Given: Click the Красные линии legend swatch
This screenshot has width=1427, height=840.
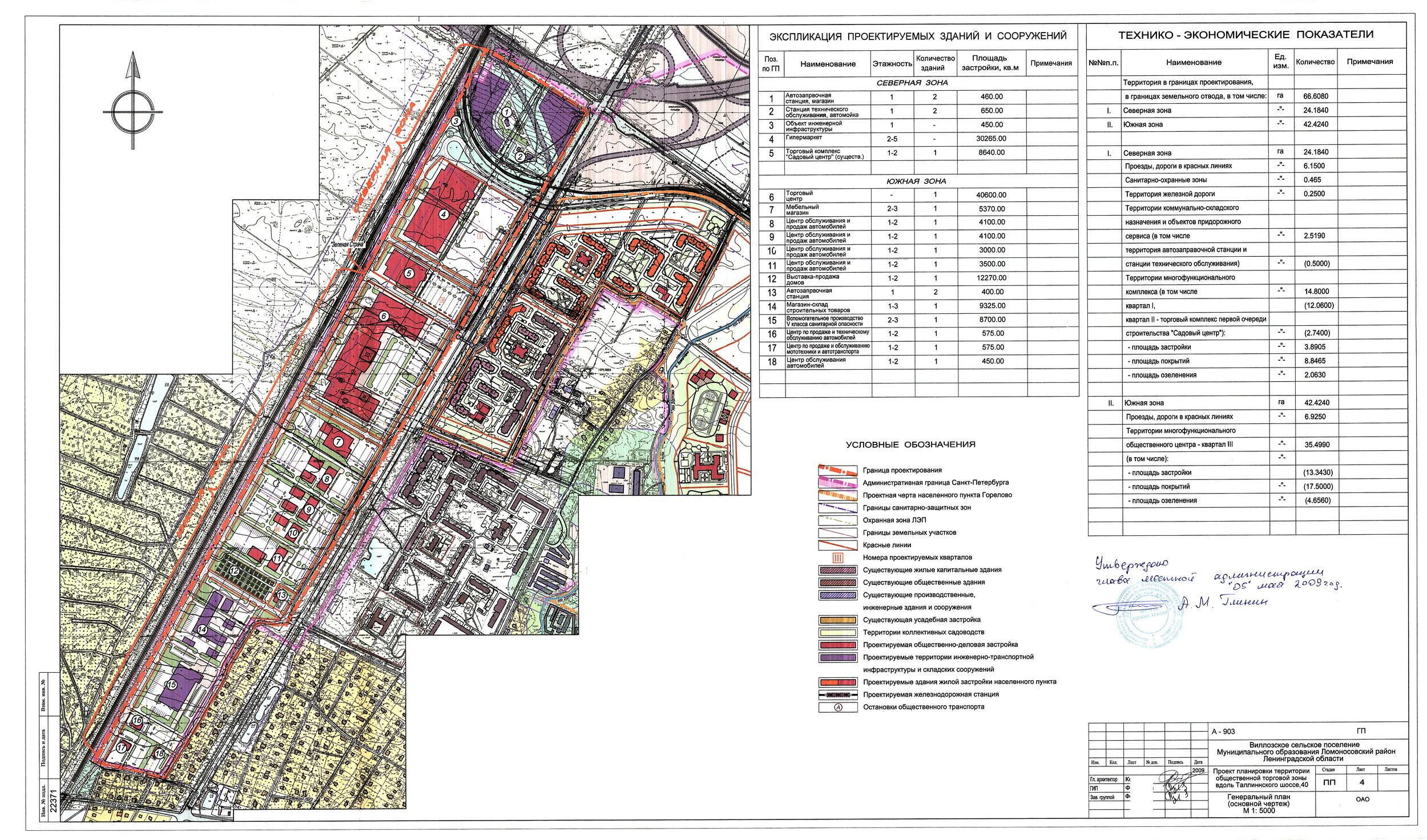Looking at the screenshot, I should (837, 545).
